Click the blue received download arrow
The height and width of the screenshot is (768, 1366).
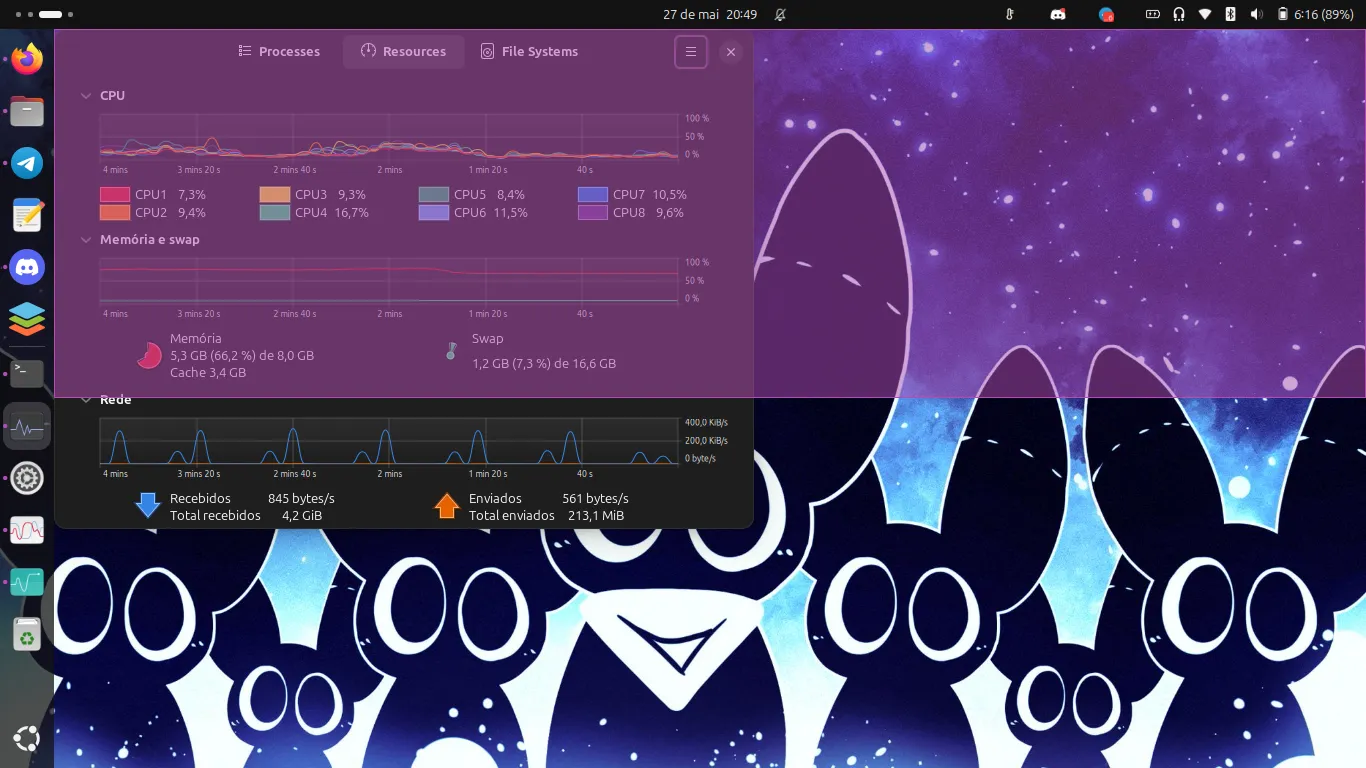(148, 506)
